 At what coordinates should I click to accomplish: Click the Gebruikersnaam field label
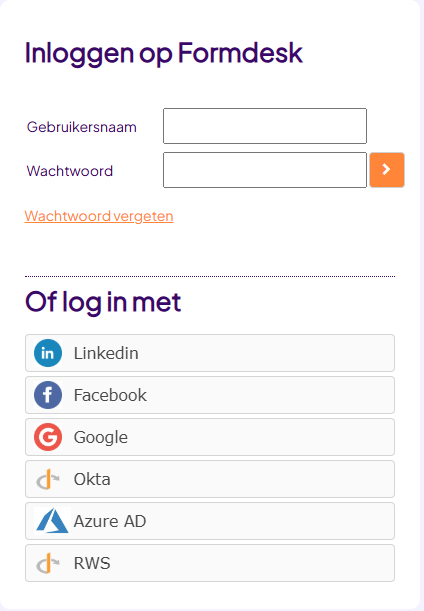click(x=81, y=127)
